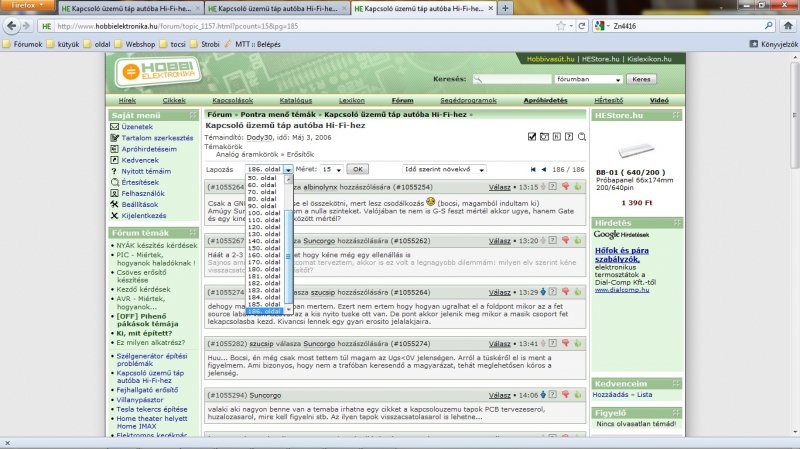Open the Idő szerint növekvő sort dropdown
800x449 pixels.
[x=444, y=169]
